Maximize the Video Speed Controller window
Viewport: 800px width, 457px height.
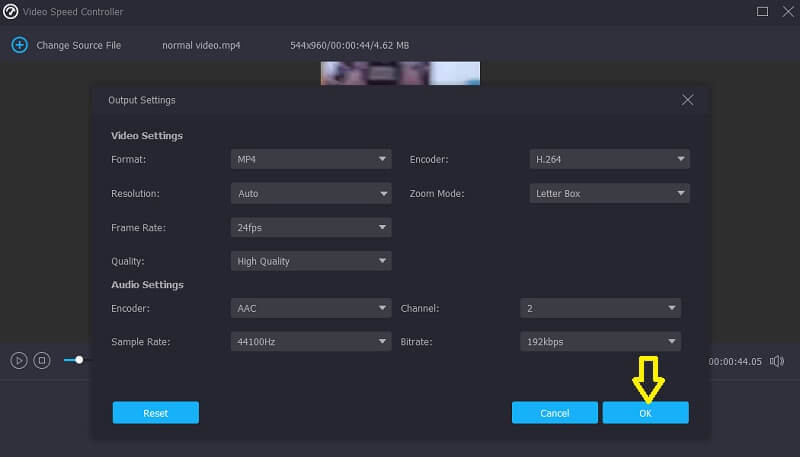pos(763,11)
